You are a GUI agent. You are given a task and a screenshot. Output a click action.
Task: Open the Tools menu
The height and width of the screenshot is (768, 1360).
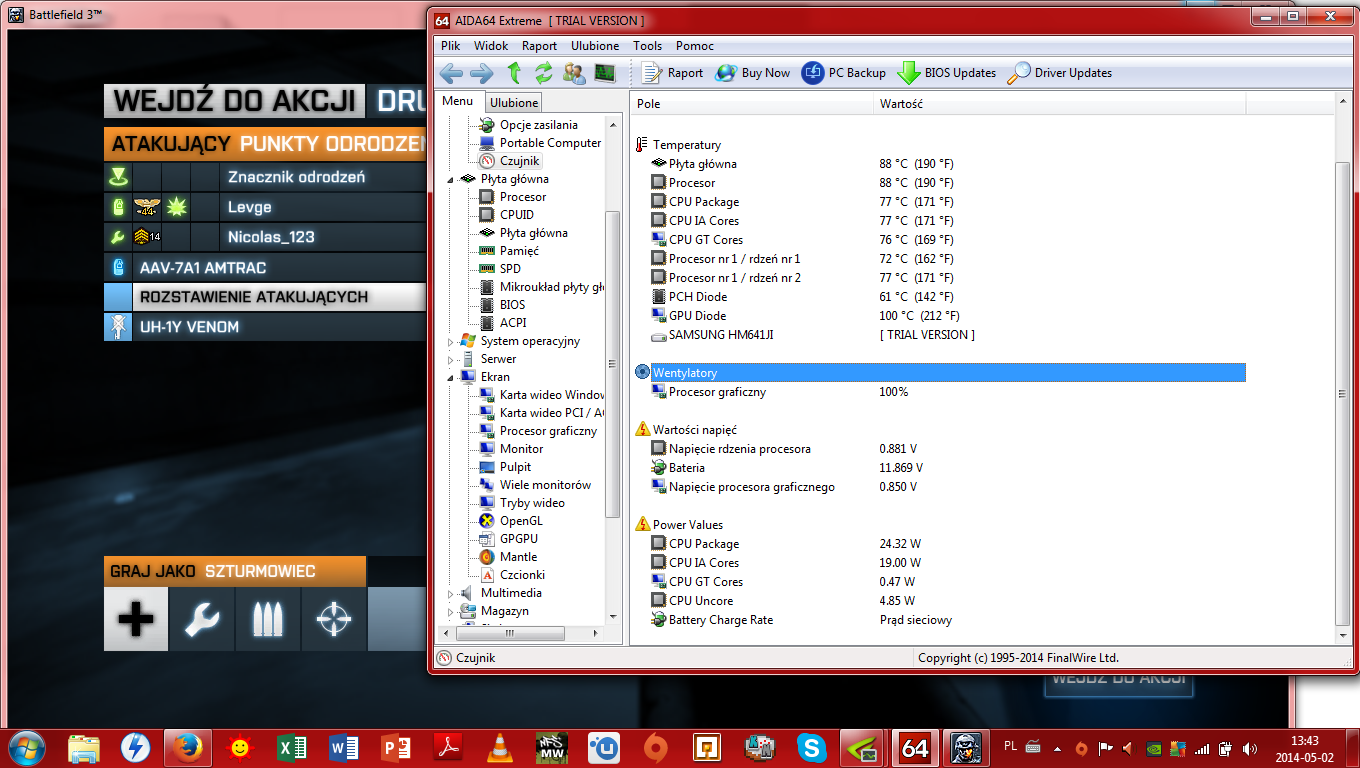click(x=647, y=46)
